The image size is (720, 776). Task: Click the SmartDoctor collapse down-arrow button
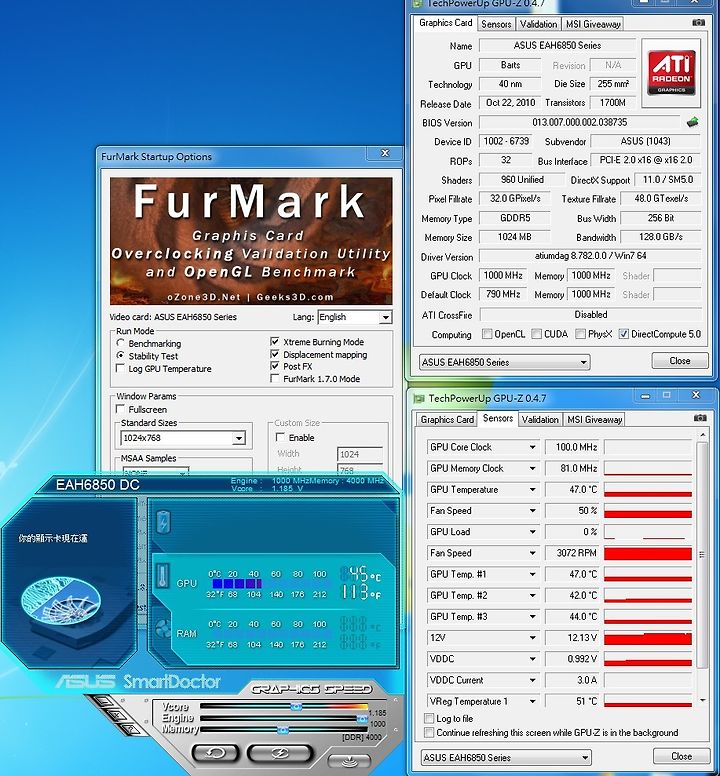point(349,761)
